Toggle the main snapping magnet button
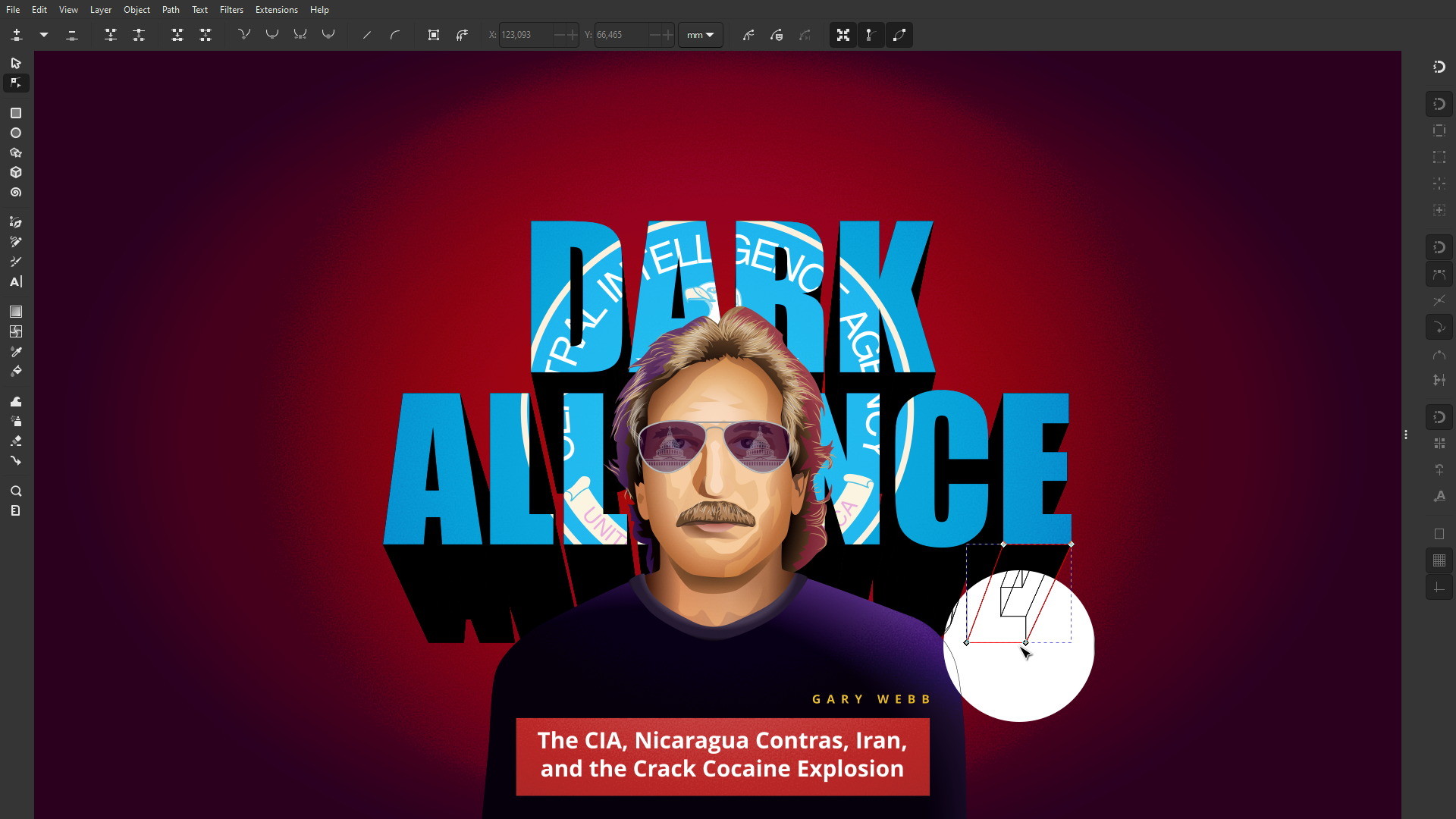Screen dimensions: 1456x819 (x=1439, y=67)
